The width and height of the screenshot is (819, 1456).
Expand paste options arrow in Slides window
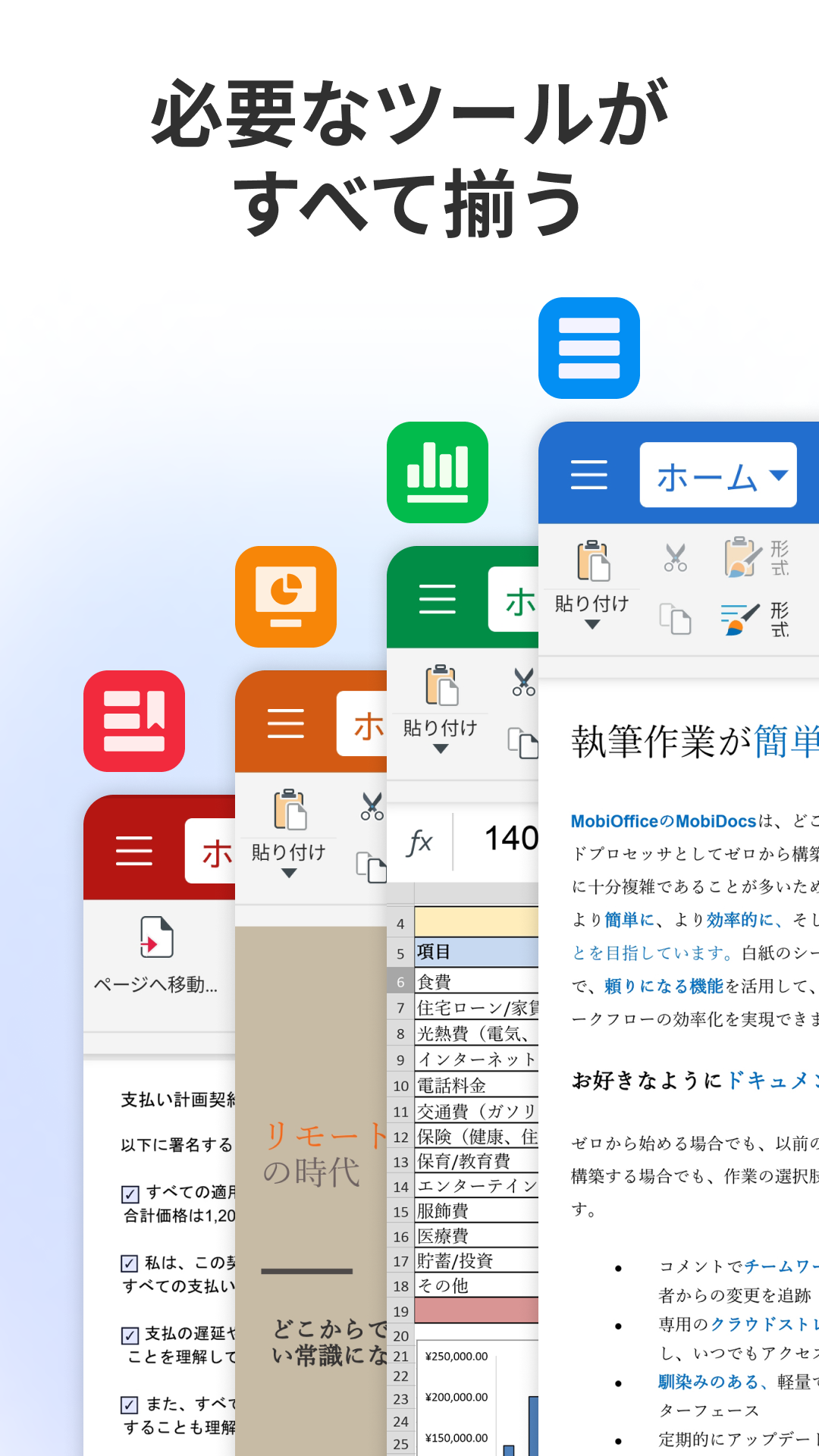click(289, 874)
